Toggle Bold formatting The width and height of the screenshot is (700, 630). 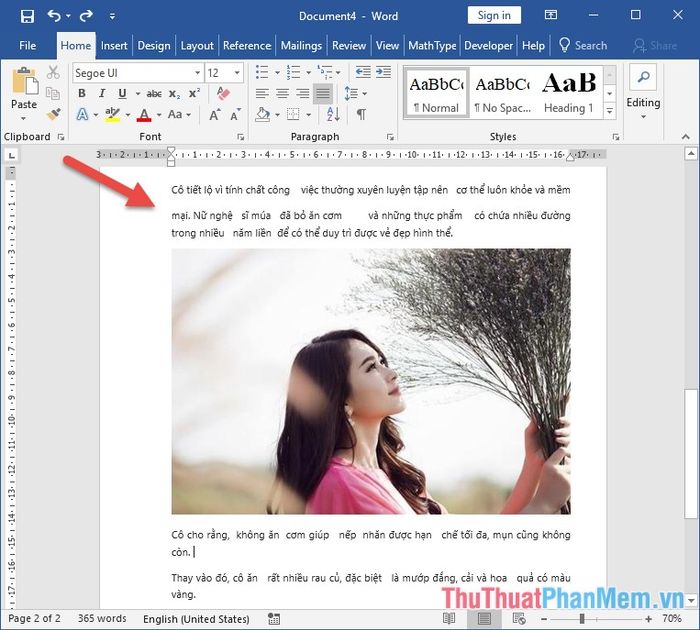[x=82, y=94]
